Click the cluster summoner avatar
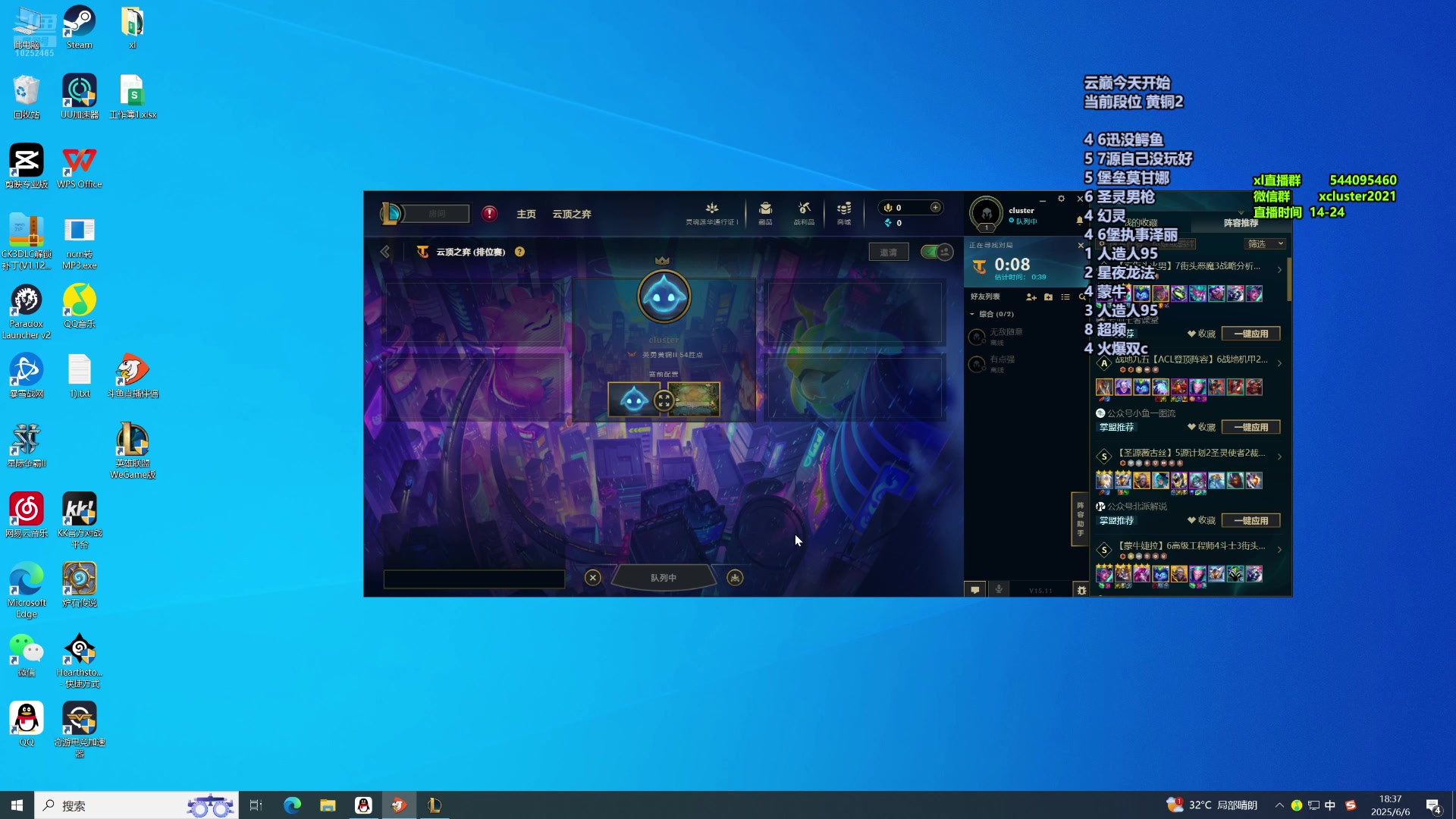 [x=987, y=214]
